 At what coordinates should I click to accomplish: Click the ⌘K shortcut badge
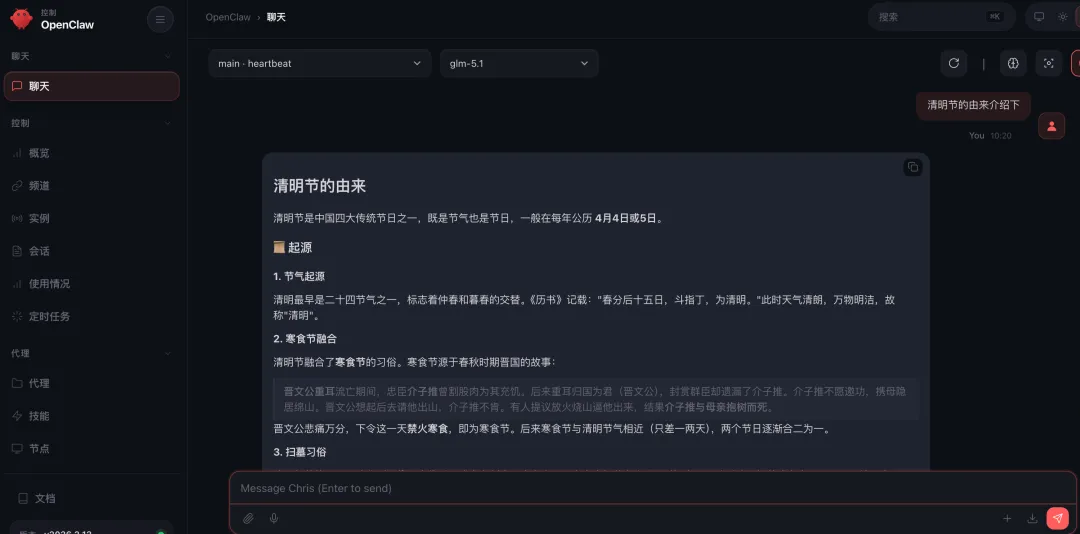995,17
